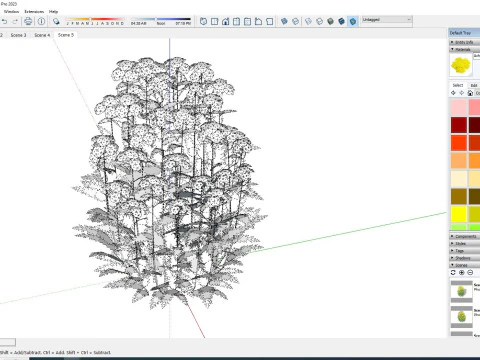Screen dimensions: 480x360
Task: Switch to the Front view (house icon)
Action: 225,22
